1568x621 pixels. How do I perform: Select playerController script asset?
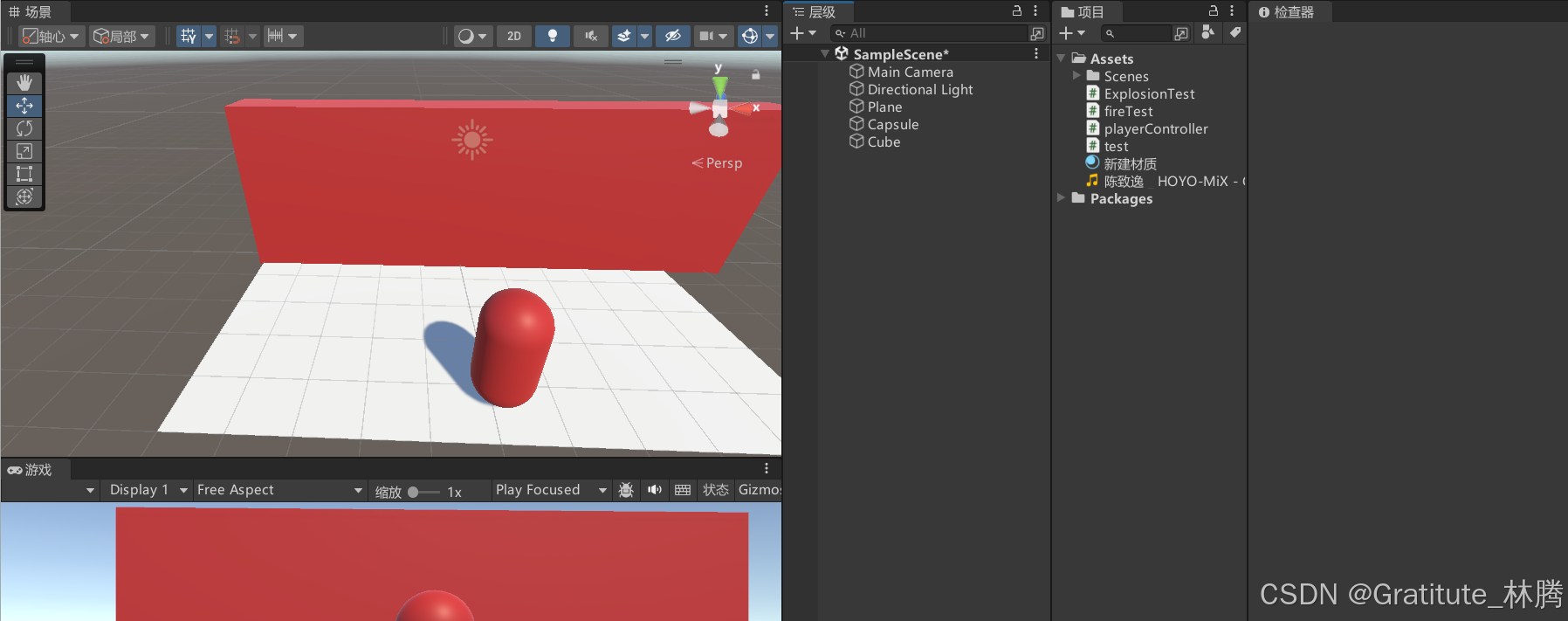point(1156,128)
